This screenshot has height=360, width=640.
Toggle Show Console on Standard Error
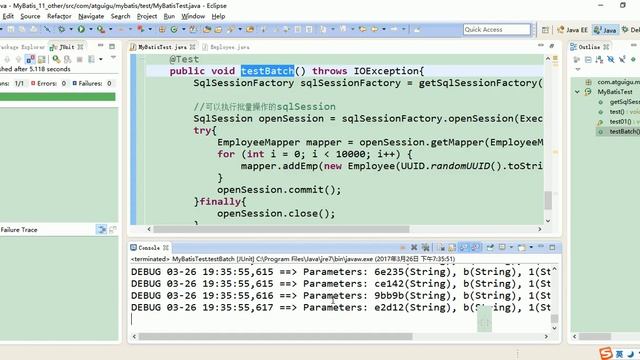pyautogui.click(x=476, y=247)
